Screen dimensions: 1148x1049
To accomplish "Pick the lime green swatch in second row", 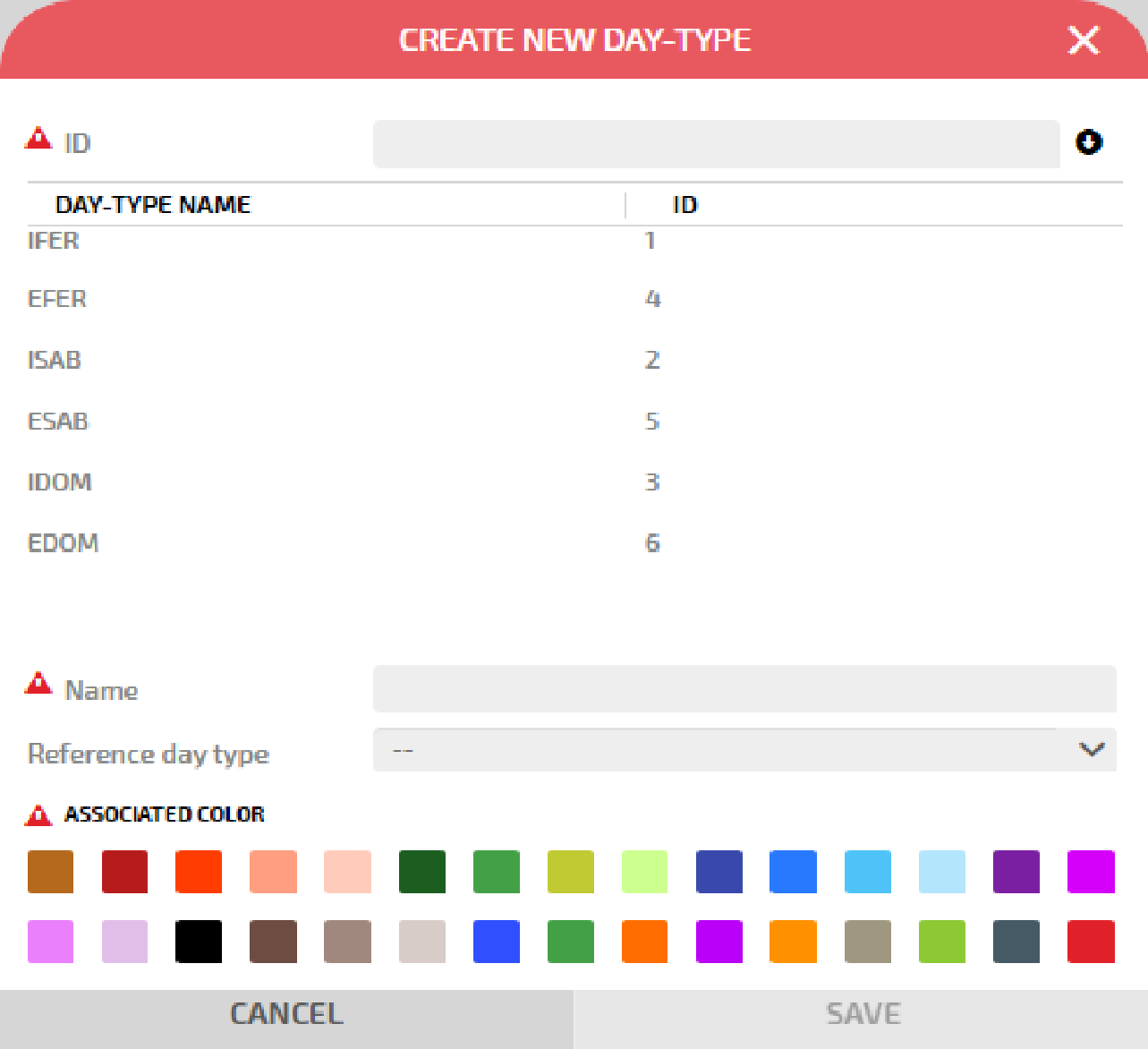I will (x=942, y=942).
